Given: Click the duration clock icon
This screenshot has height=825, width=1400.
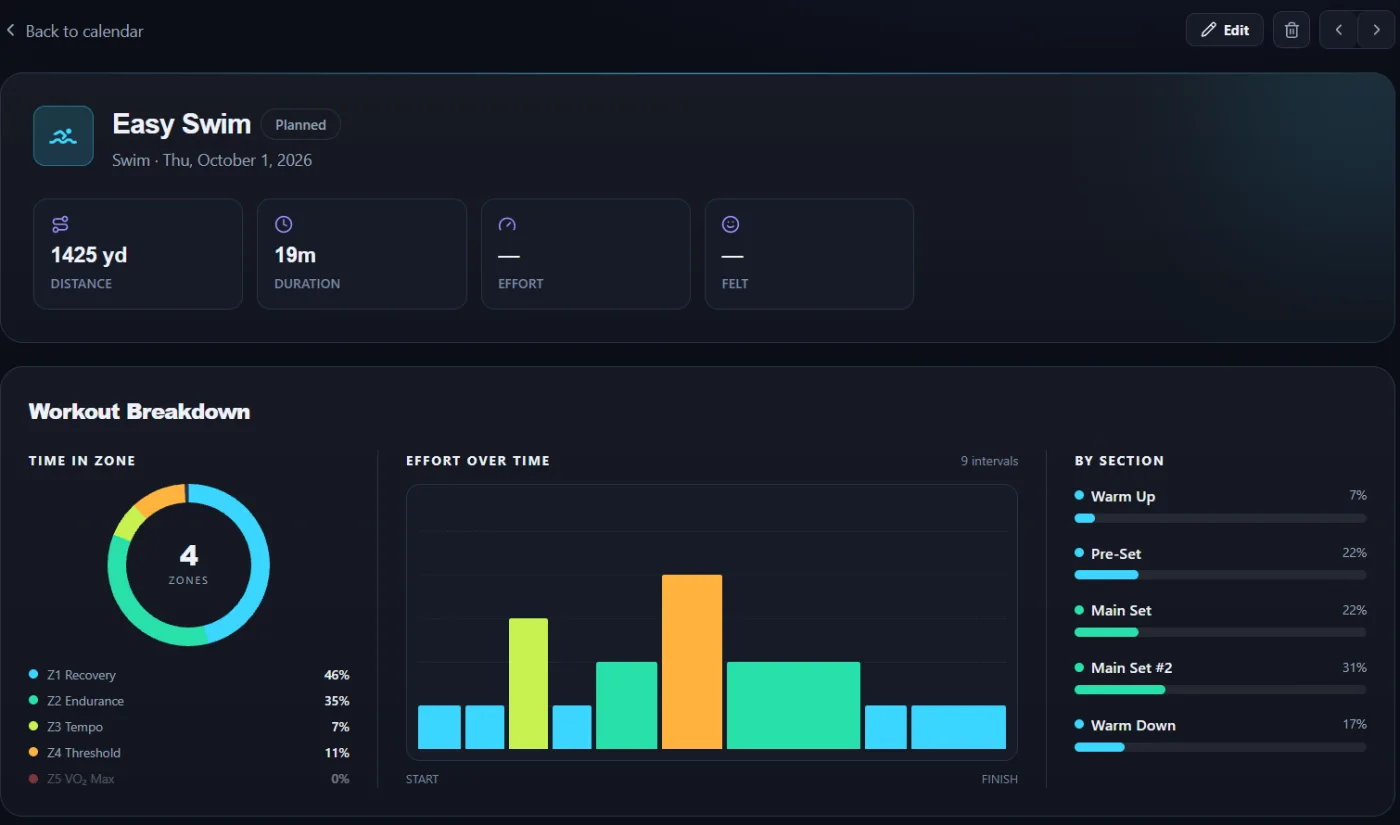Looking at the screenshot, I should [x=283, y=224].
